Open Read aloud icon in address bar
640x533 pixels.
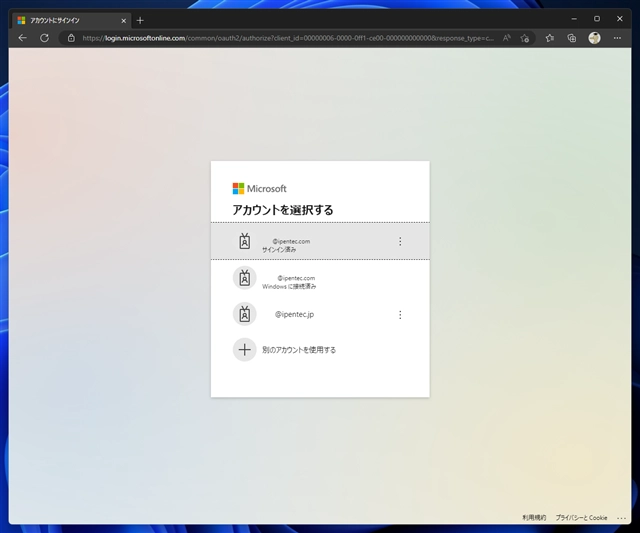[x=507, y=38]
